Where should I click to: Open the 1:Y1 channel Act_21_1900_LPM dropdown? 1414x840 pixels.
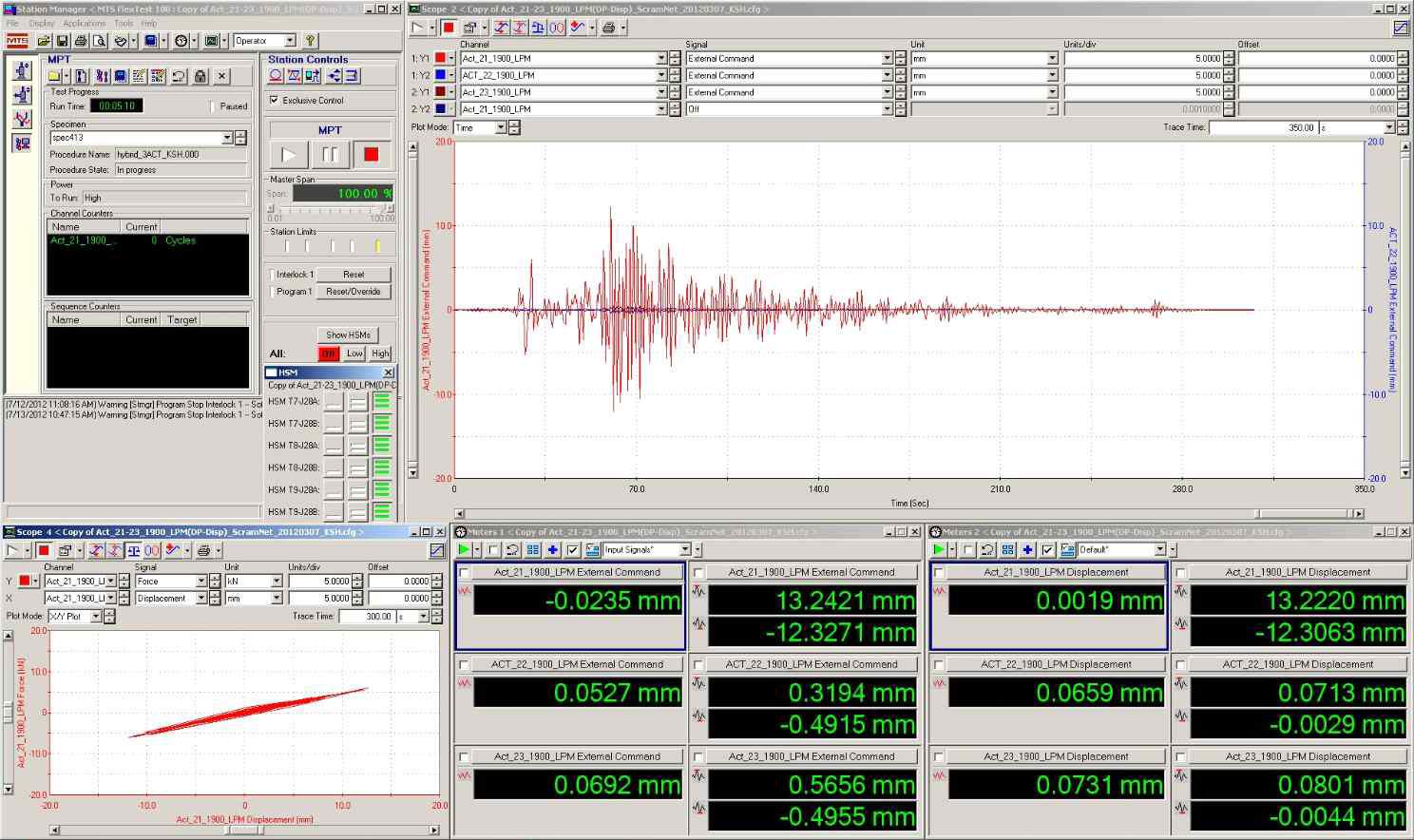coord(661,59)
